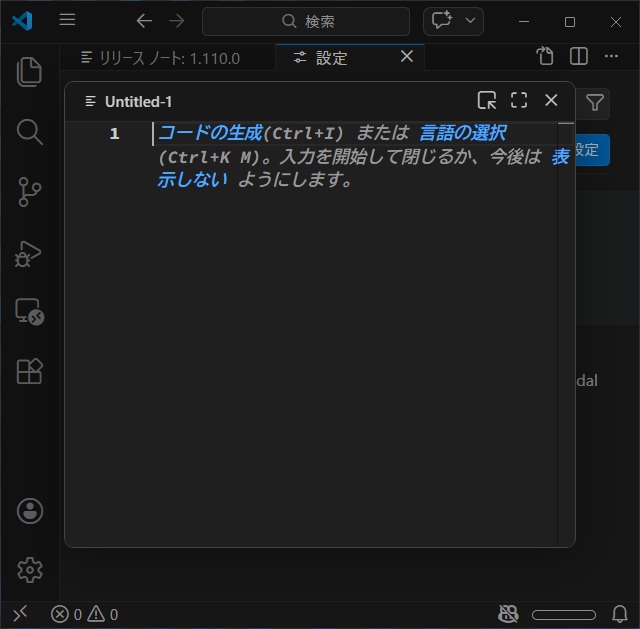Open the editor's more actions ellipsis menu
This screenshot has width=640, height=629.
click(613, 57)
